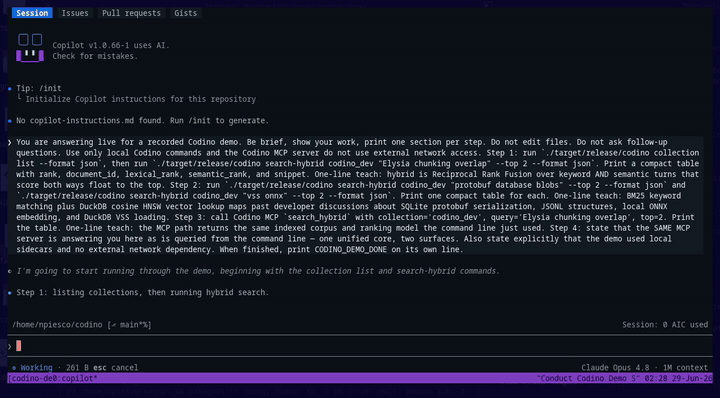The width and height of the screenshot is (720, 398).
Task: Click the 'main*%' git branch indicator
Action: pos(129,325)
